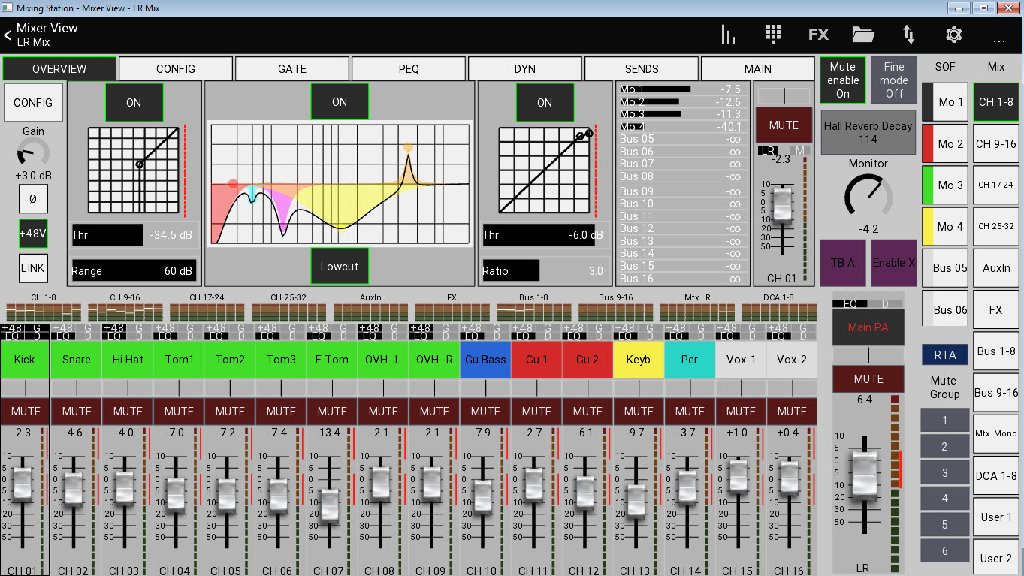Toggle the Gate ON button

pyautogui.click(x=134, y=103)
